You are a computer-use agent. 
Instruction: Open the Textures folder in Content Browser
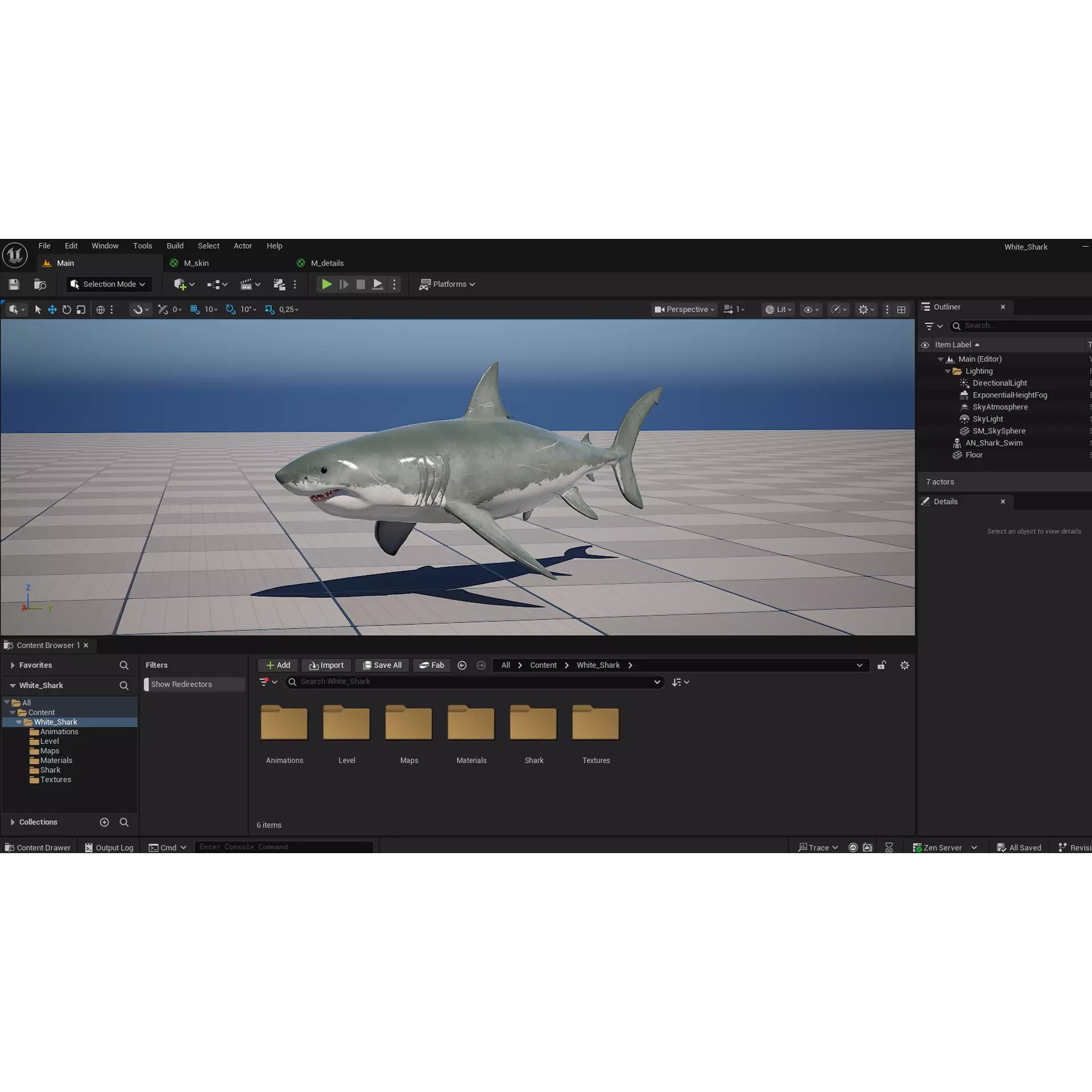(x=595, y=723)
